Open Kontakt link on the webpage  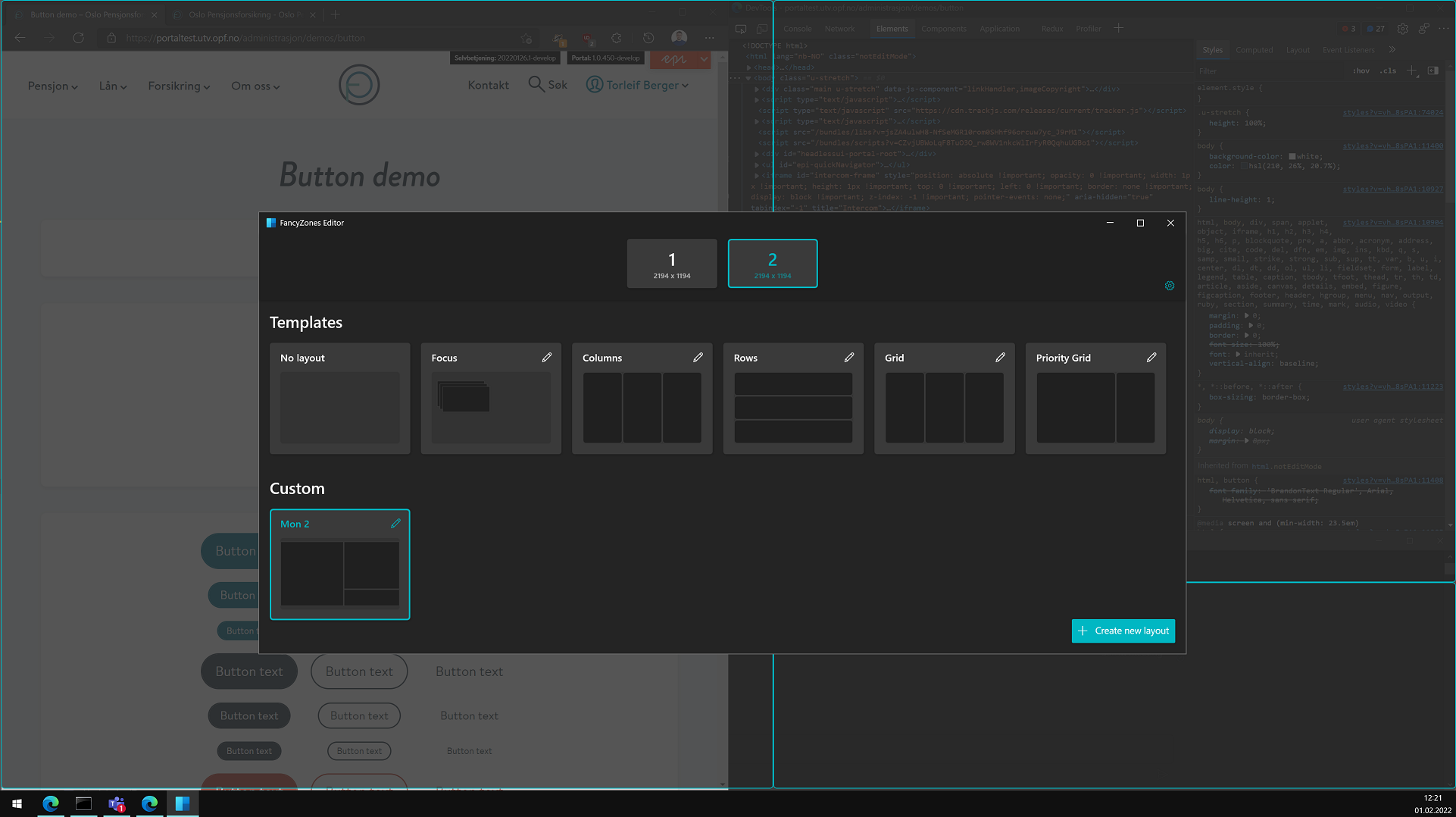click(489, 85)
